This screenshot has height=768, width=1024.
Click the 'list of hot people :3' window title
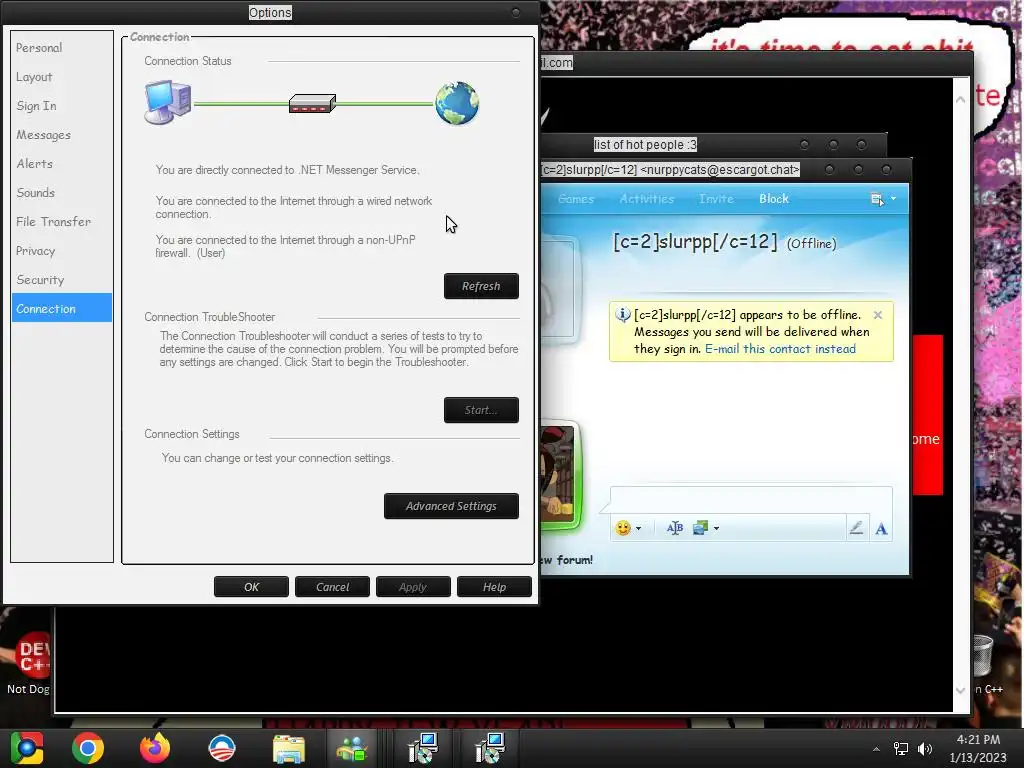click(645, 144)
